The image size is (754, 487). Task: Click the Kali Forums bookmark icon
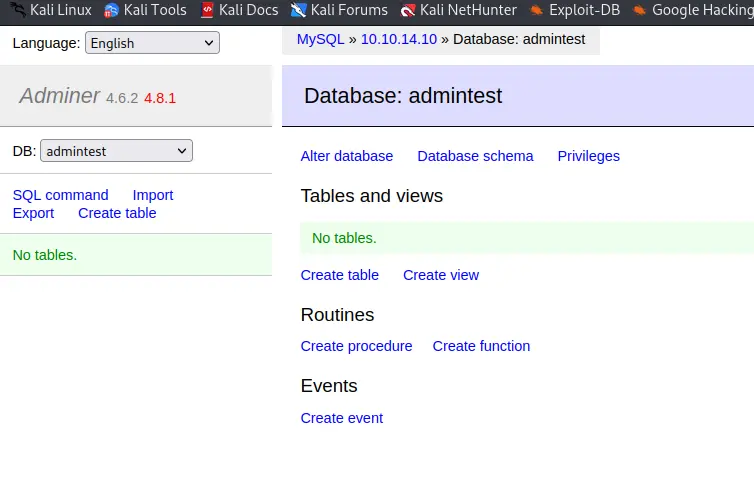[x=298, y=10]
